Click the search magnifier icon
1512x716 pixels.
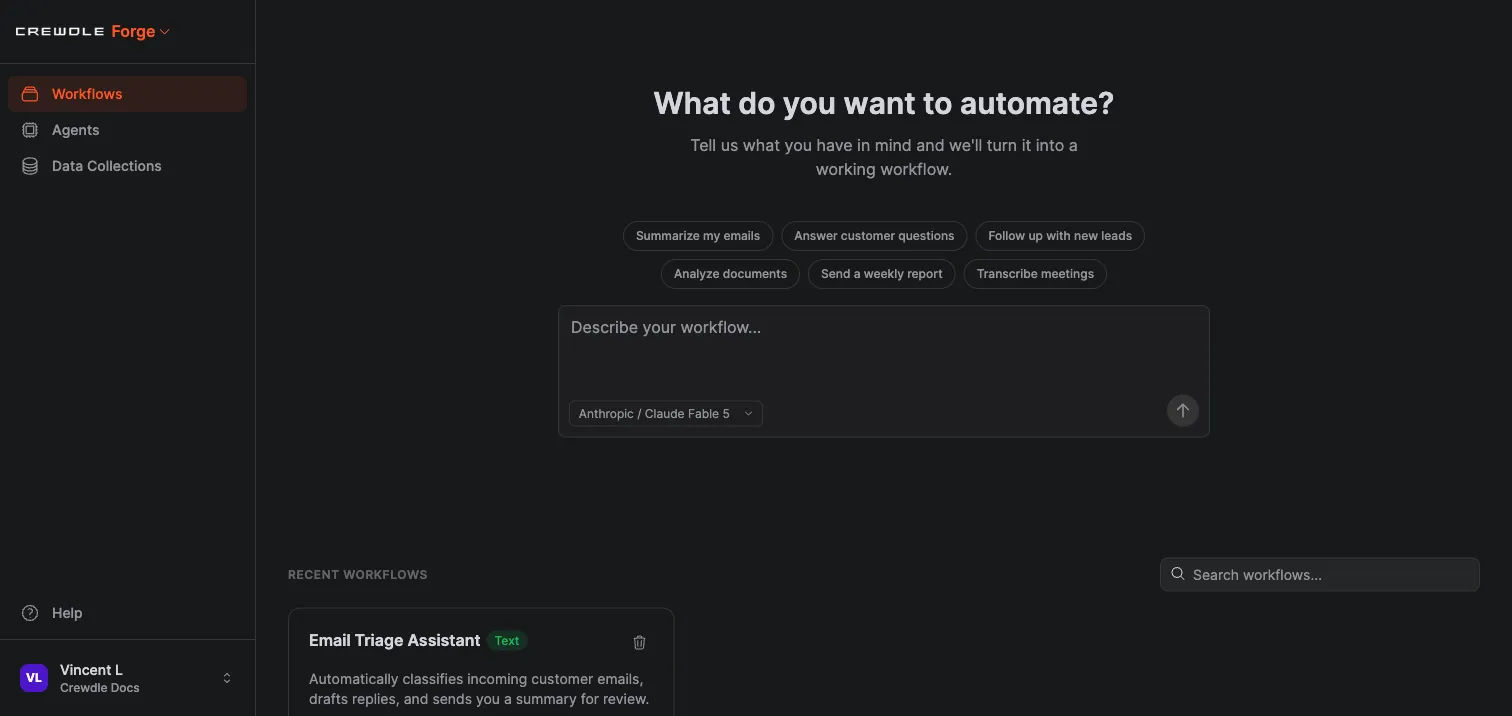pyautogui.click(x=1178, y=575)
